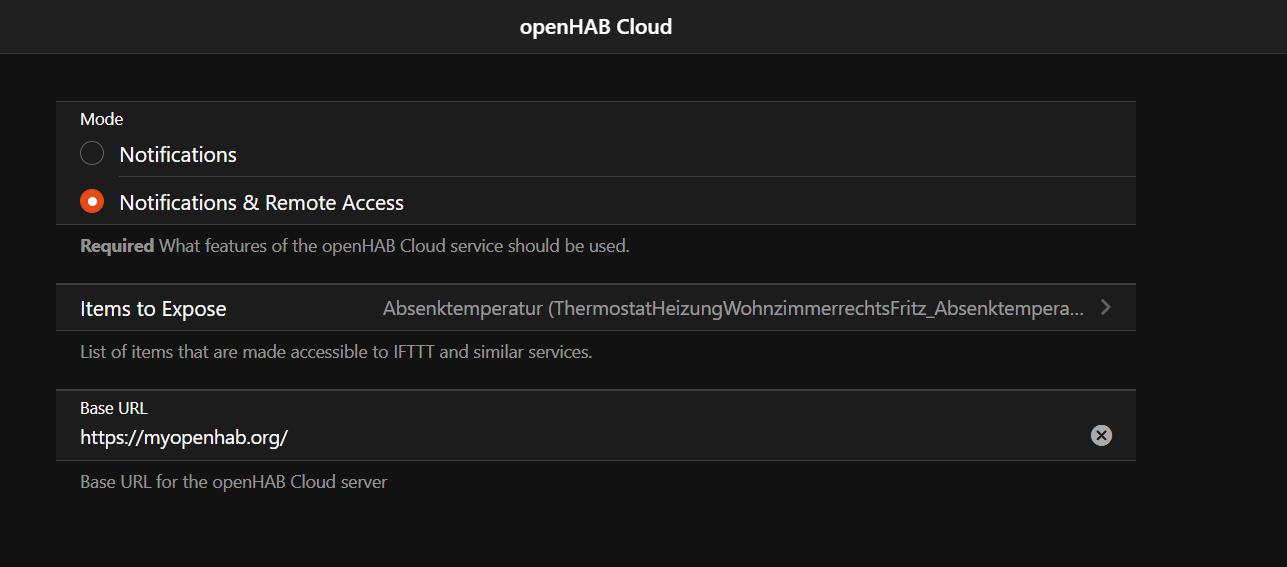Click the Mode section label
The width and height of the screenshot is (1287, 567).
coord(102,119)
